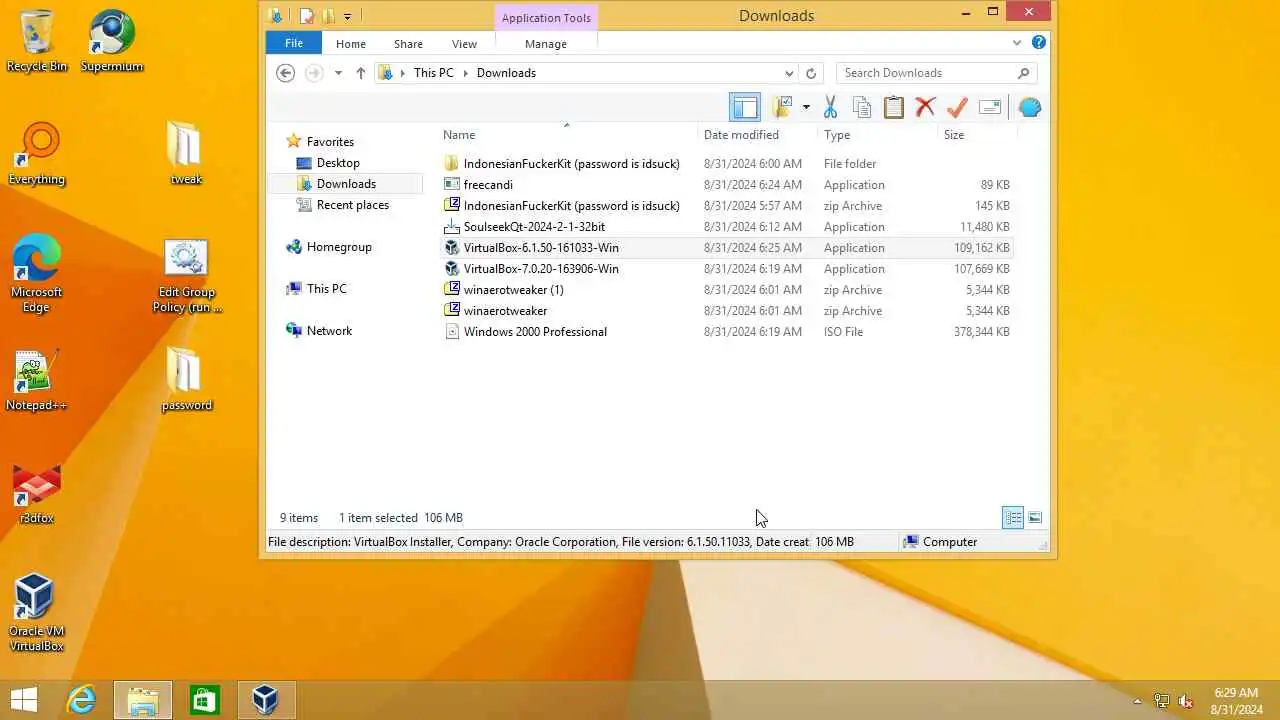This screenshot has height=720, width=1280.
Task: Expand the breadcrumb arrow after This PC
Action: [466, 73]
